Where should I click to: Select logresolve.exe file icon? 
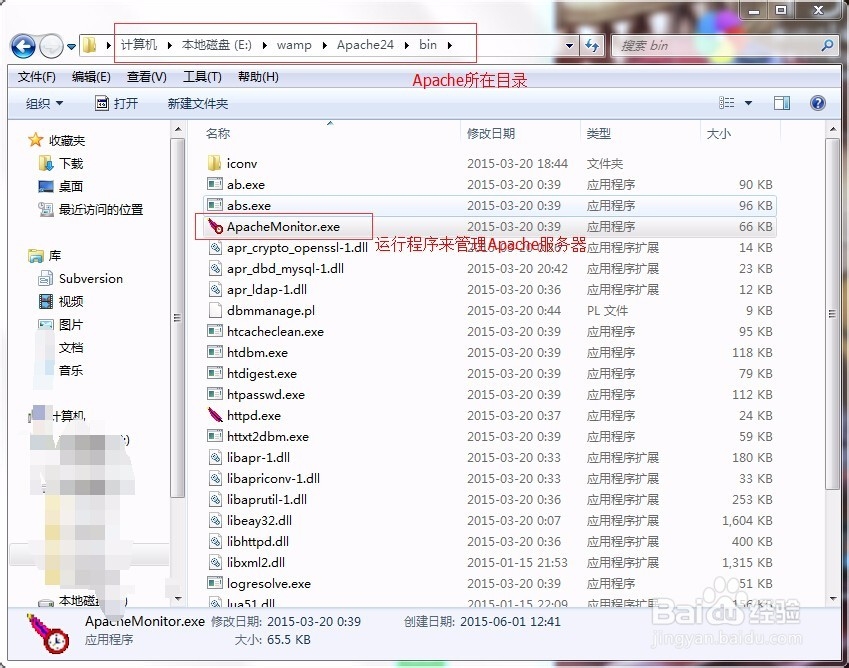[215, 583]
